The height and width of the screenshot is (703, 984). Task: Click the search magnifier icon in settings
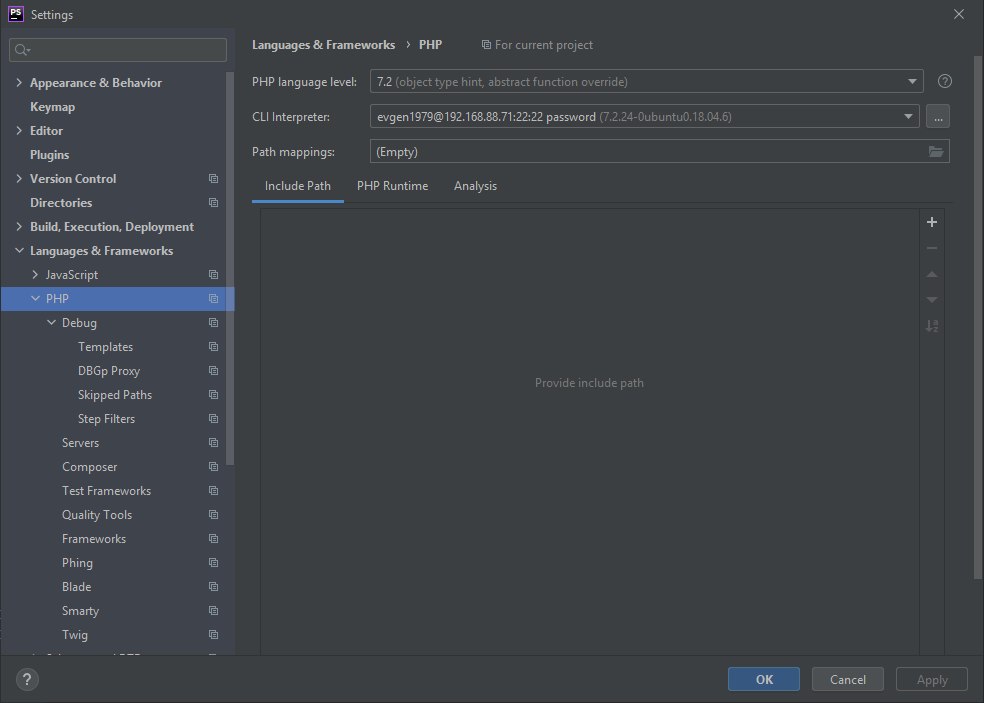coord(21,50)
